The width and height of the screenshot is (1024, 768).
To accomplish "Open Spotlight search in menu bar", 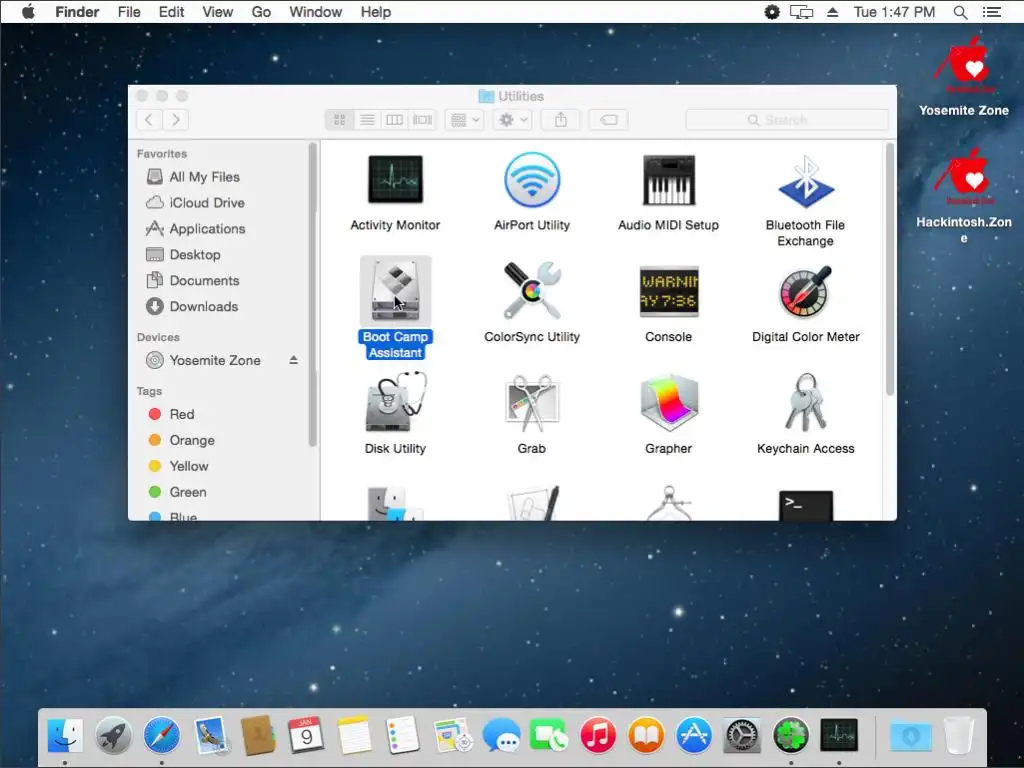I will click(x=960, y=12).
